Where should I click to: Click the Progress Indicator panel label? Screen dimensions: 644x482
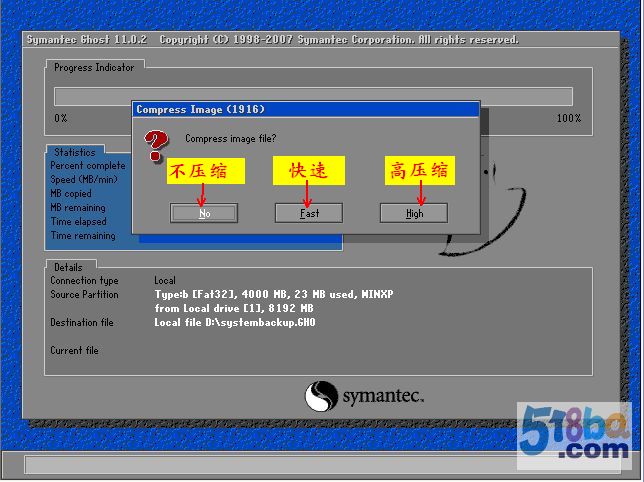coord(94,67)
